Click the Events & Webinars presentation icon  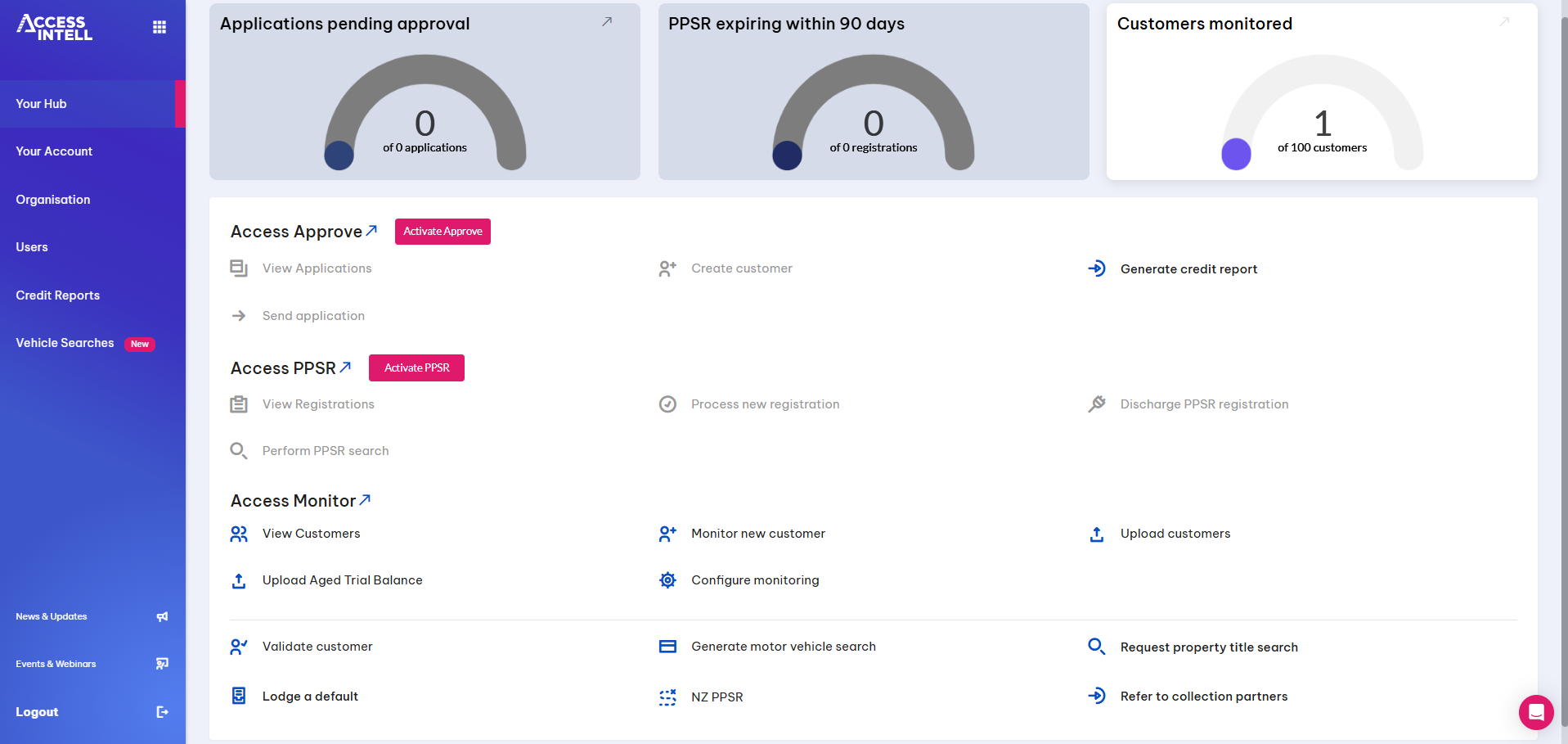(x=162, y=664)
